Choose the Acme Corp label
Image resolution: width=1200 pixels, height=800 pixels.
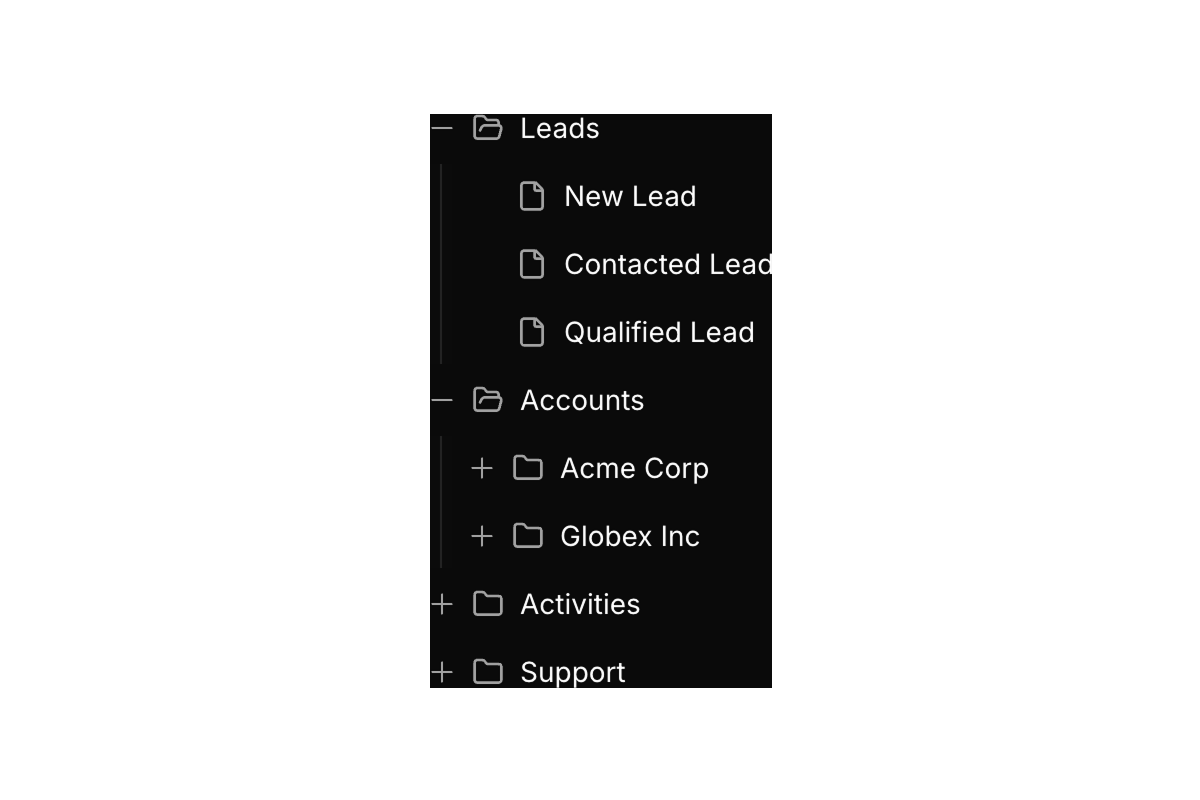tap(634, 468)
